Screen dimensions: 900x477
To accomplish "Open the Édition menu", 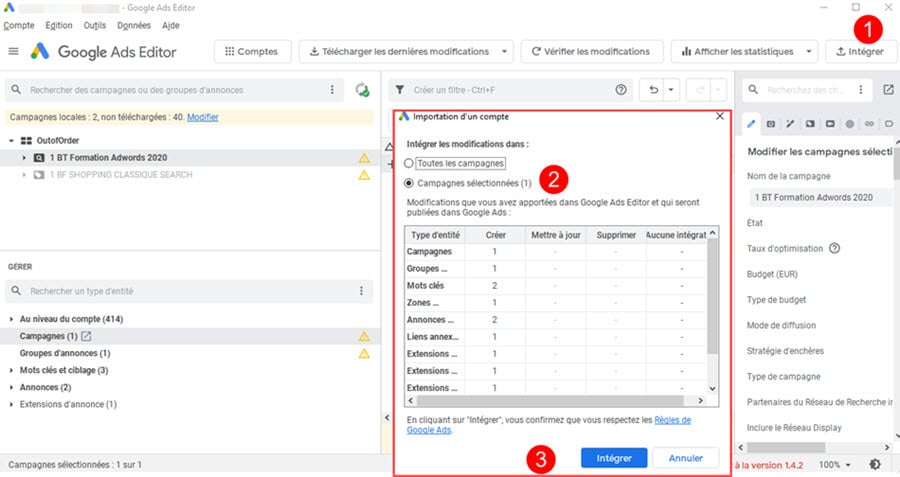I will pos(59,25).
